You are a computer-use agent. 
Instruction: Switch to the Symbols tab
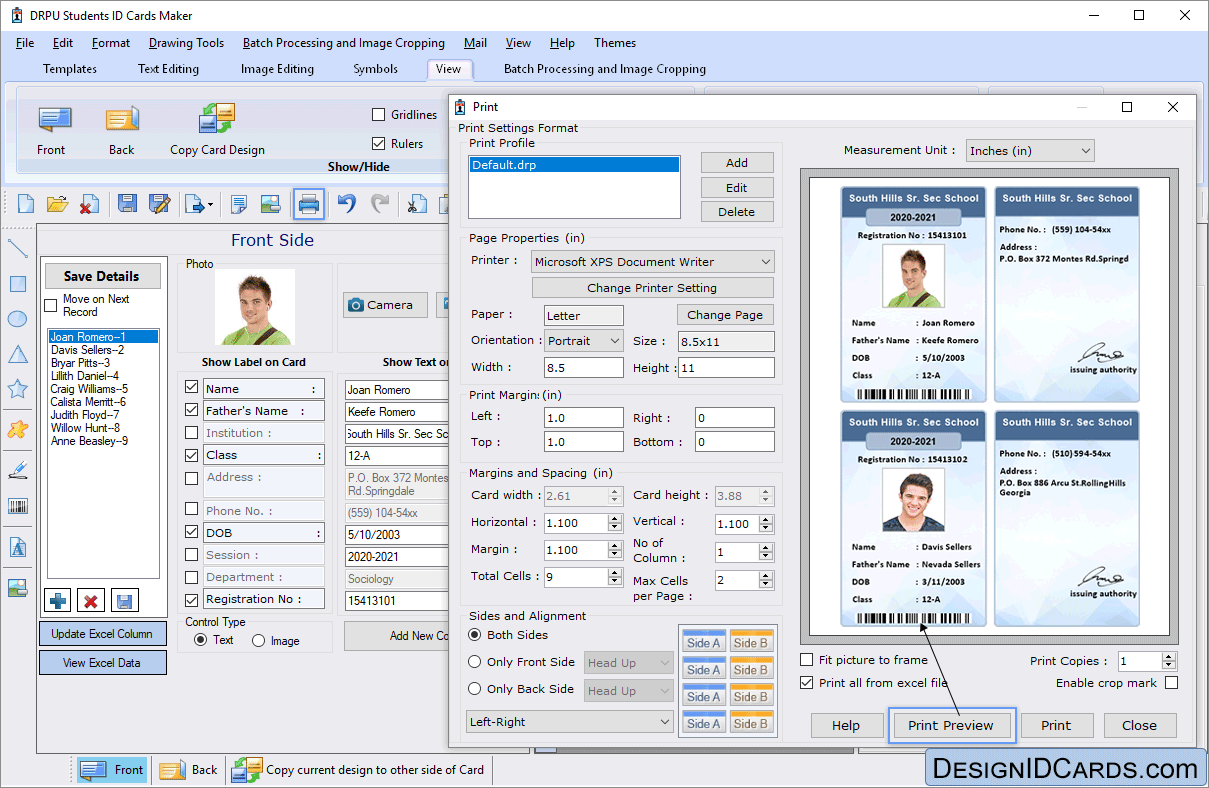coord(375,69)
